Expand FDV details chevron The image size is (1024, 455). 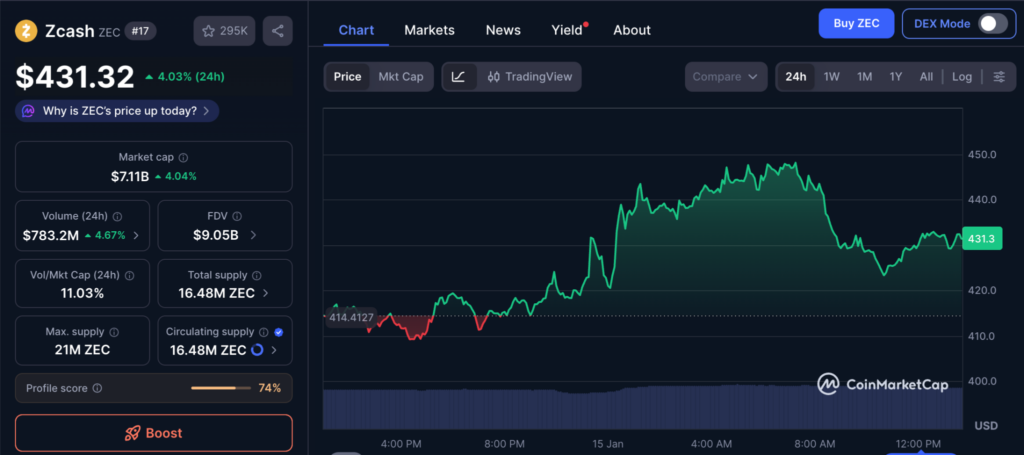click(253, 236)
